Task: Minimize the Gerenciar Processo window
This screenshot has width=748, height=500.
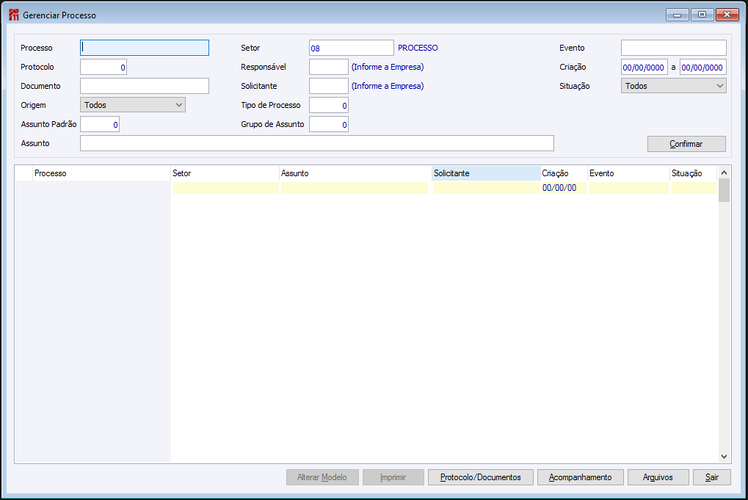Action: click(677, 15)
